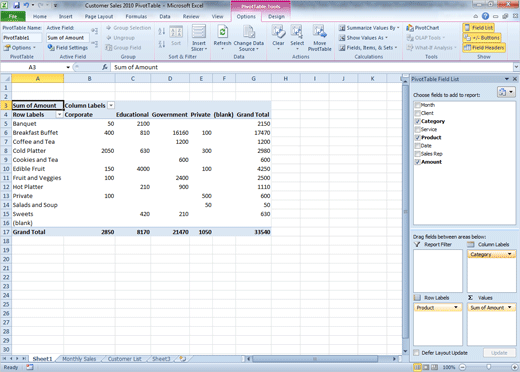The image size is (520, 372).
Task: Expand entire active field
Action: pos(95,31)
